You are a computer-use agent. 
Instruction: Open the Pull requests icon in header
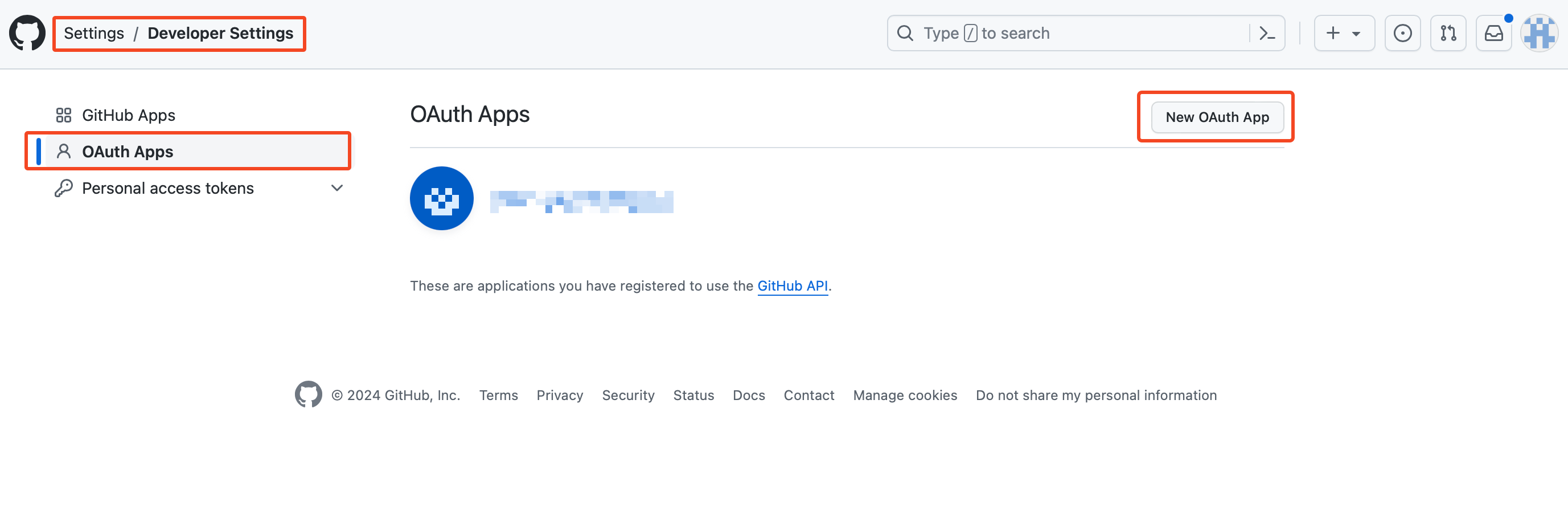coord(1447,33)
